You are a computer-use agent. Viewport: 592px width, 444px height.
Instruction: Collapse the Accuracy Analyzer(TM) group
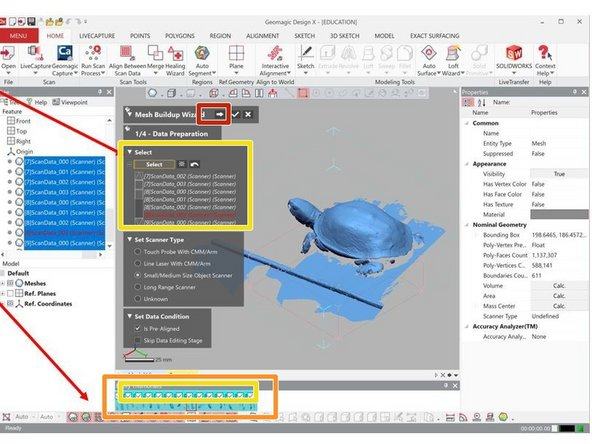(x=467, y=326)
